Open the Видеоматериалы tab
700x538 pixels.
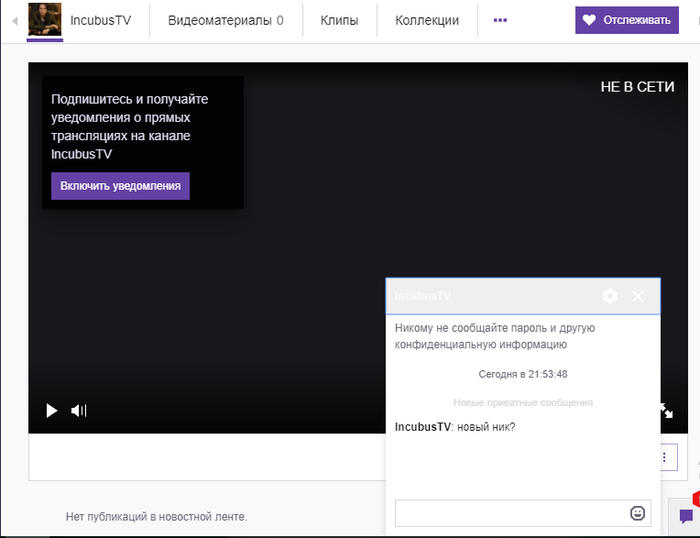point(225,21)
